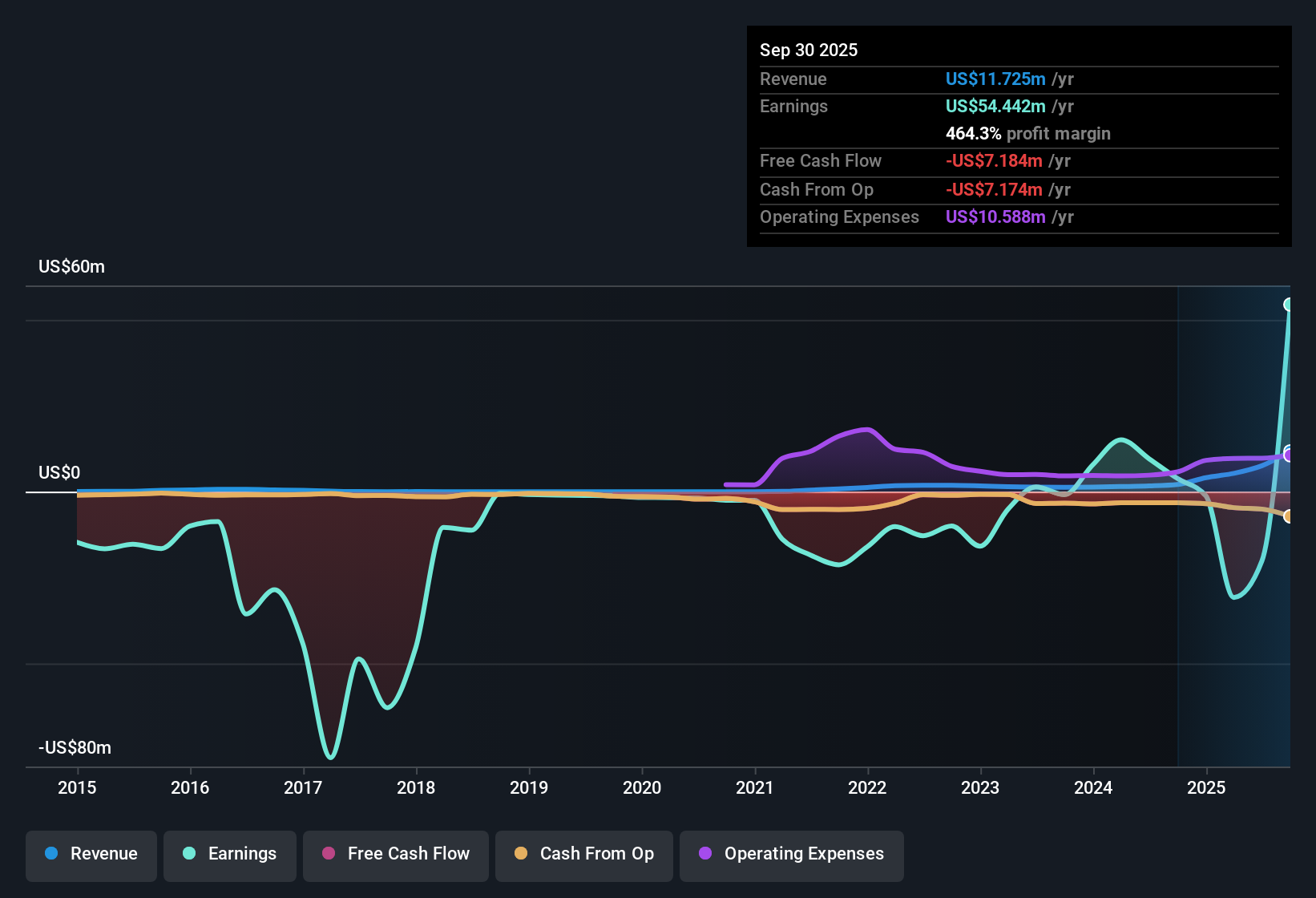The width and height of the screenshot is (1316, 898).
Task: Click the US$60m y-axis label
Action: (71, 267)
